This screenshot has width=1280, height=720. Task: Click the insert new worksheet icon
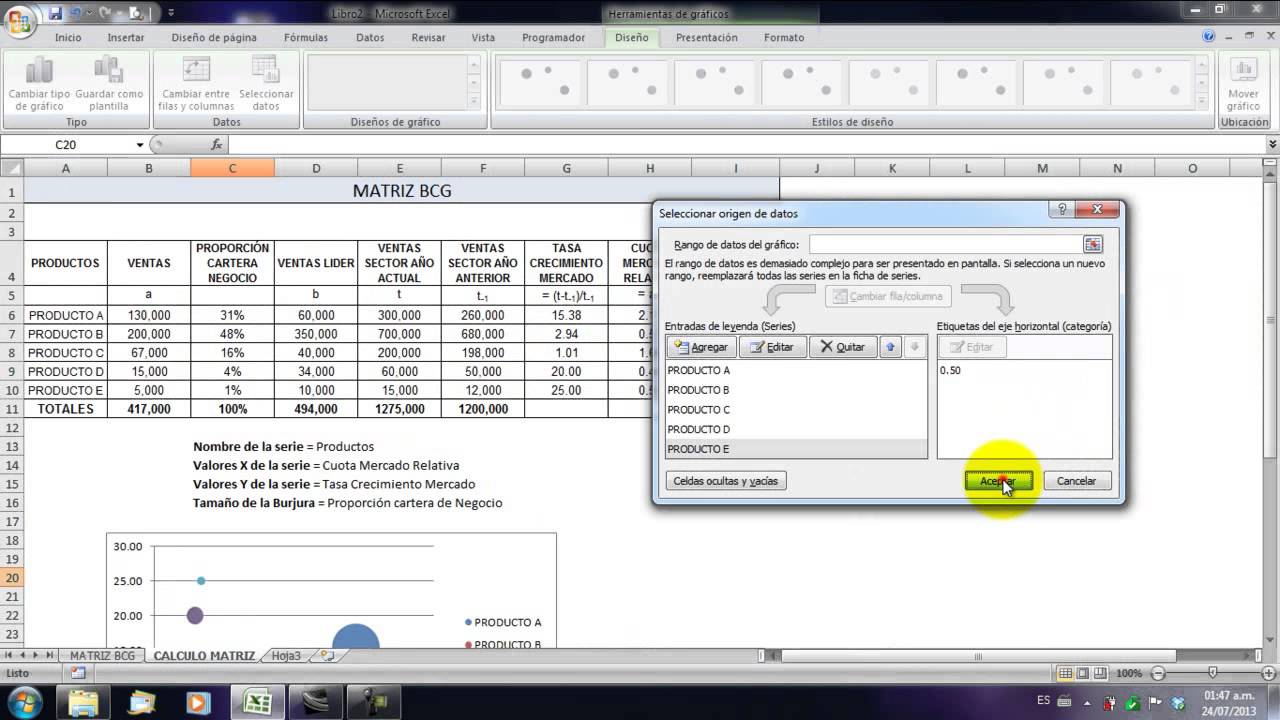click(x=327, y=656)
